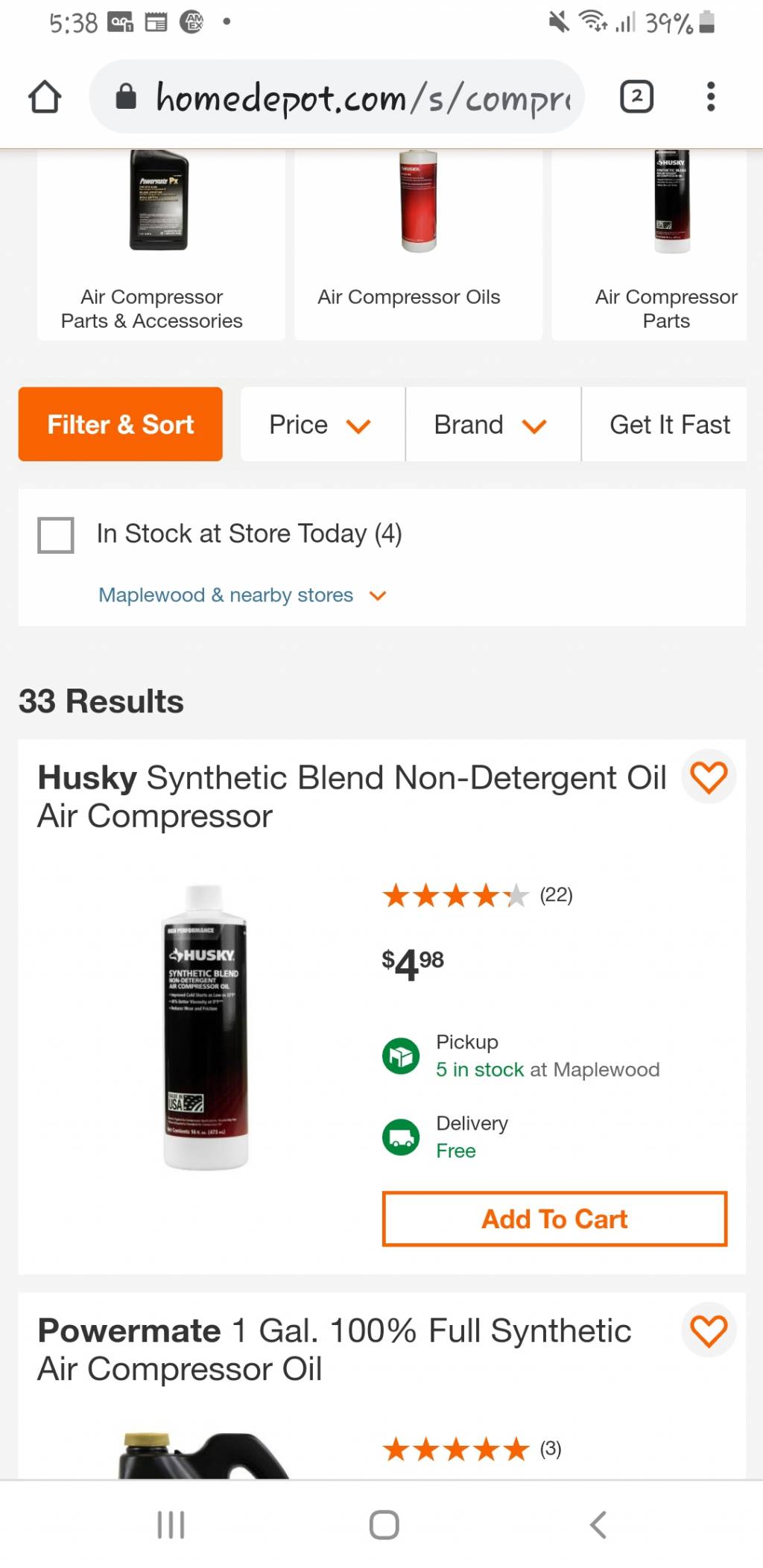Expand the Price filter dropdown
The width and height of the screenshot is (763, 1568).
[323, 424]
